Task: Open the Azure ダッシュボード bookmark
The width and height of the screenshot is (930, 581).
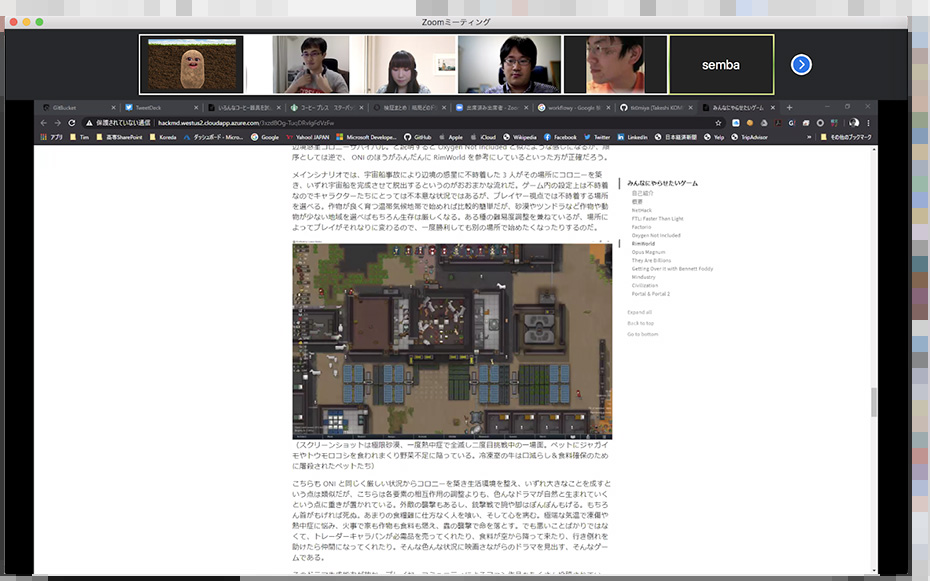Action: click(x=213, y=137)
